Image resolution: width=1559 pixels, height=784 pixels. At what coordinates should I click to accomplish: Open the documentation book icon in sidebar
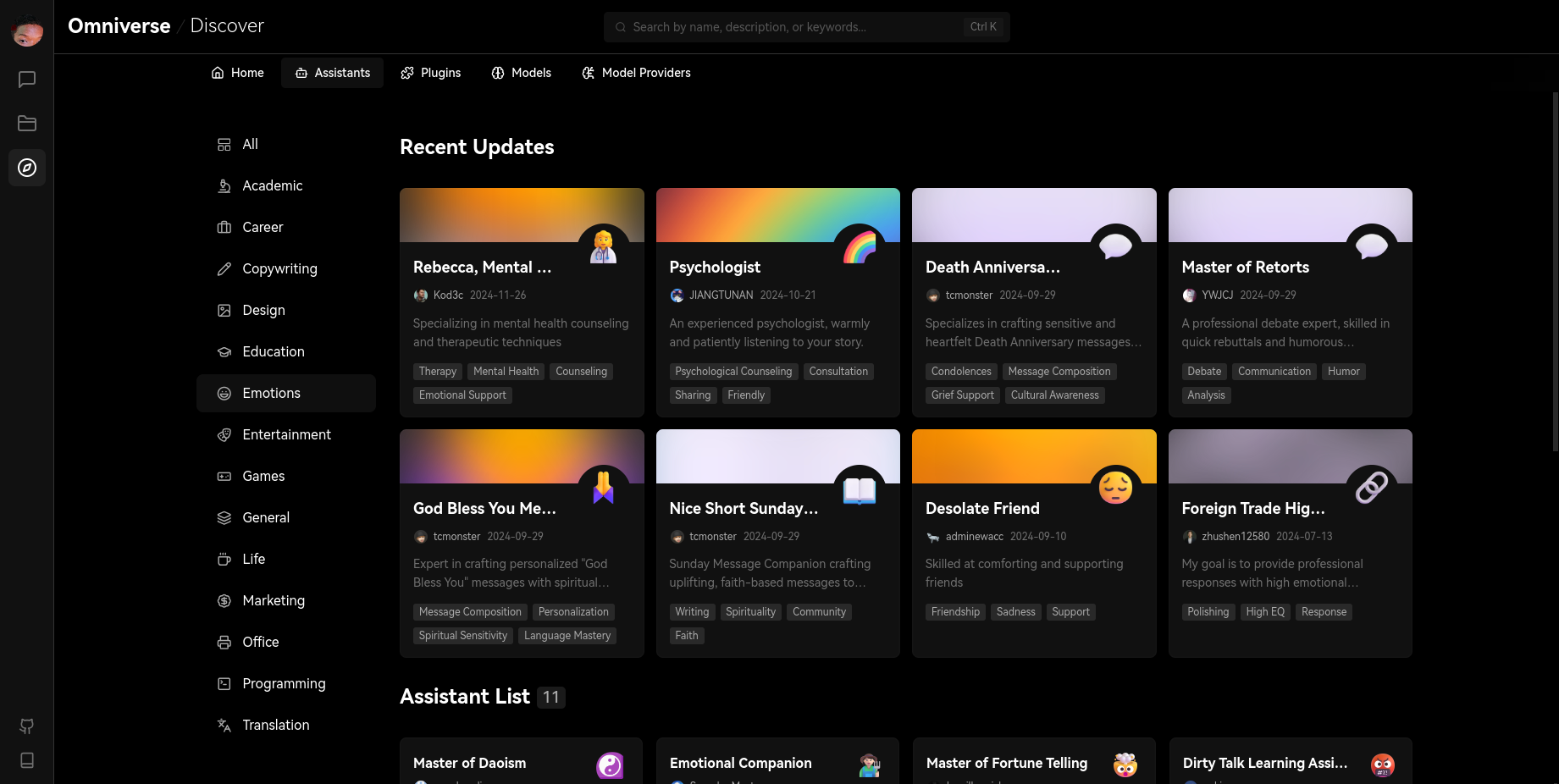27,760
